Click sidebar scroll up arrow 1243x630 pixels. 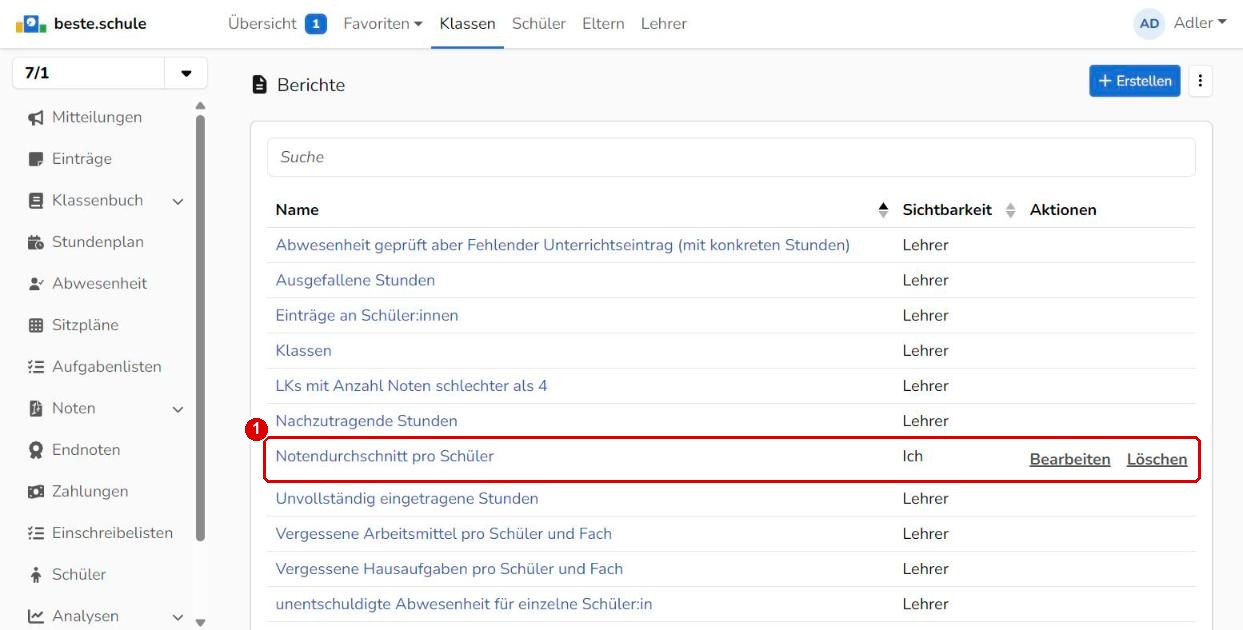coord(200,106)
